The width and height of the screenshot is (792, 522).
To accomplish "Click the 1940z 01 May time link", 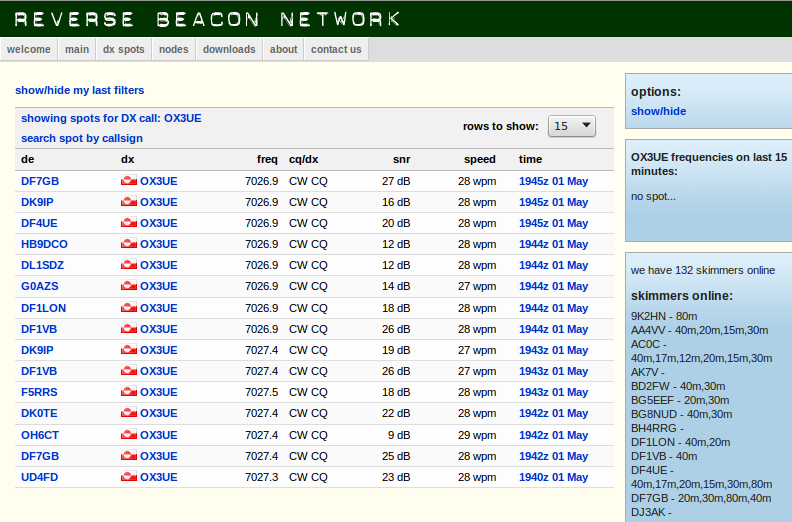I will click(x=554, y=477).
